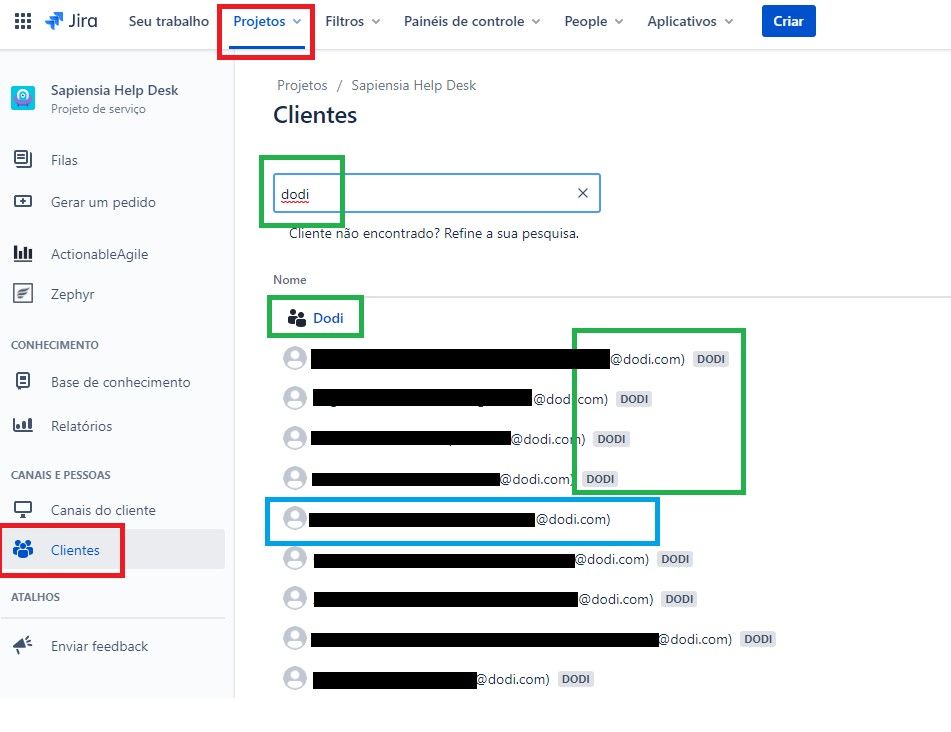Click avatar of the customer without DODI tag
Viewport: 951px width, 732px height.
click(295, 518)
